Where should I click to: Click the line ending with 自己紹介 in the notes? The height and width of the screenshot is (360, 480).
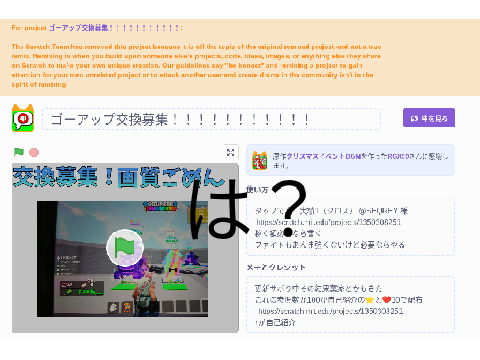pos(275,322)
